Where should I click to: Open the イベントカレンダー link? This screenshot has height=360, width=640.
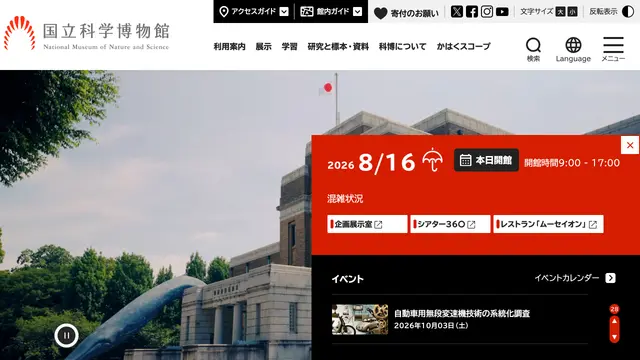575,278
